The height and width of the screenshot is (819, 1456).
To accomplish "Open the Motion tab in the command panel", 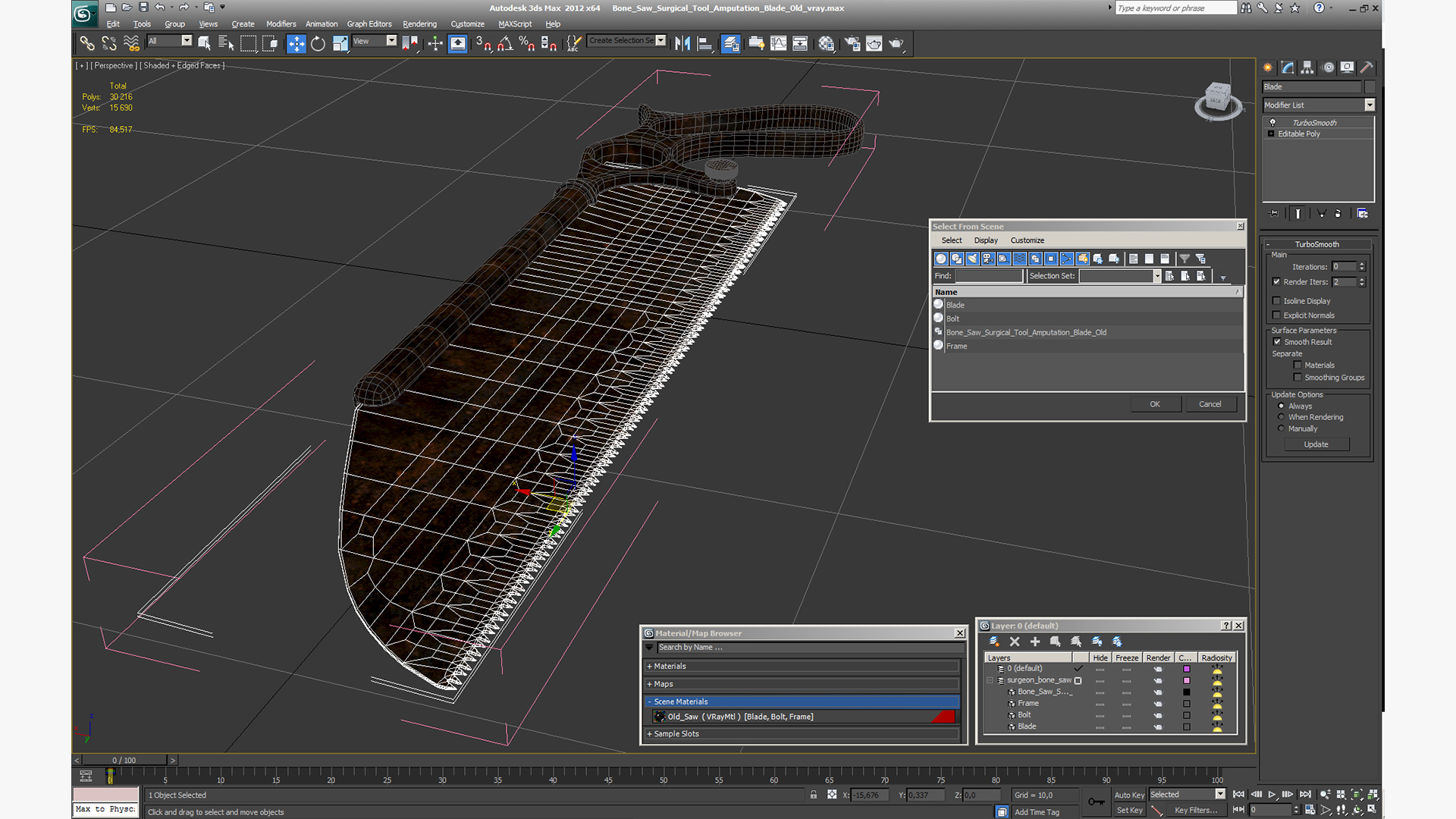I will 1328,67.
